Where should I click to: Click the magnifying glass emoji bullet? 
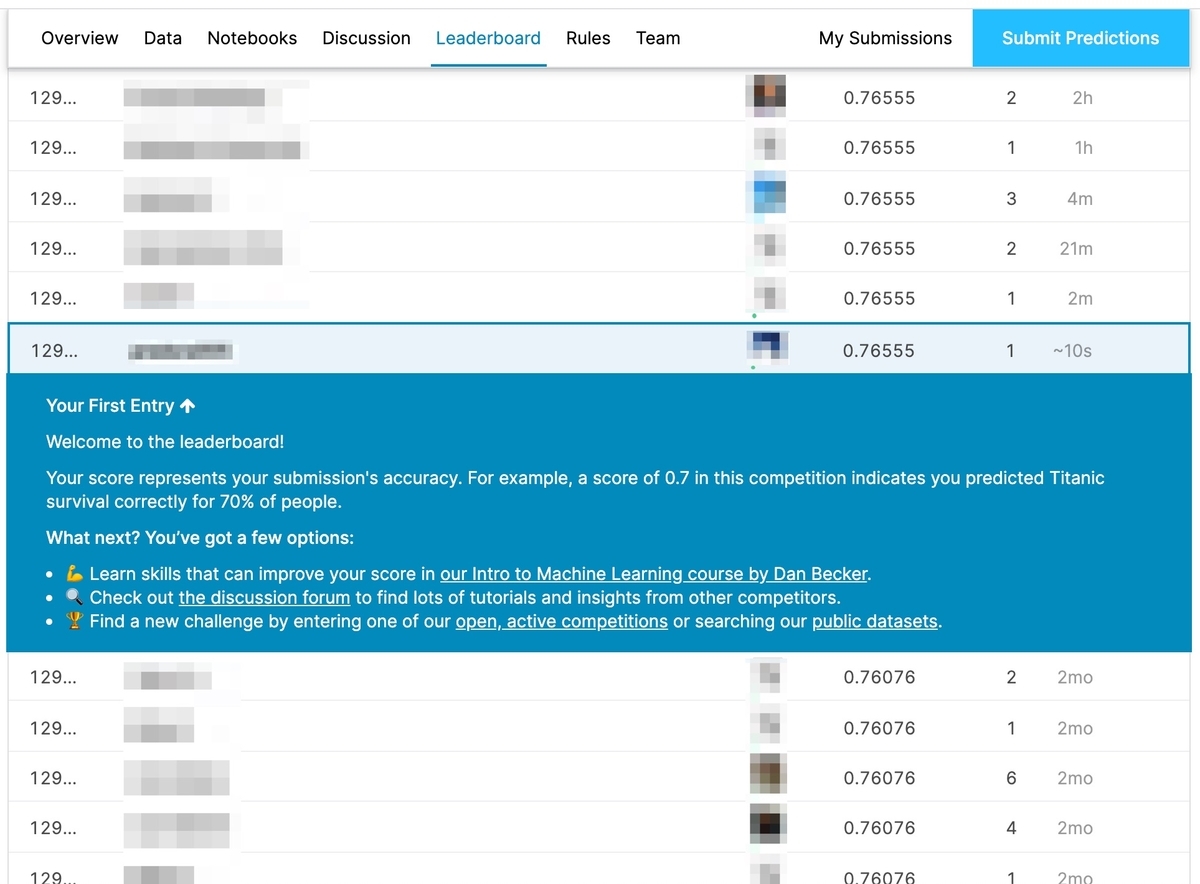pos(75,598)
